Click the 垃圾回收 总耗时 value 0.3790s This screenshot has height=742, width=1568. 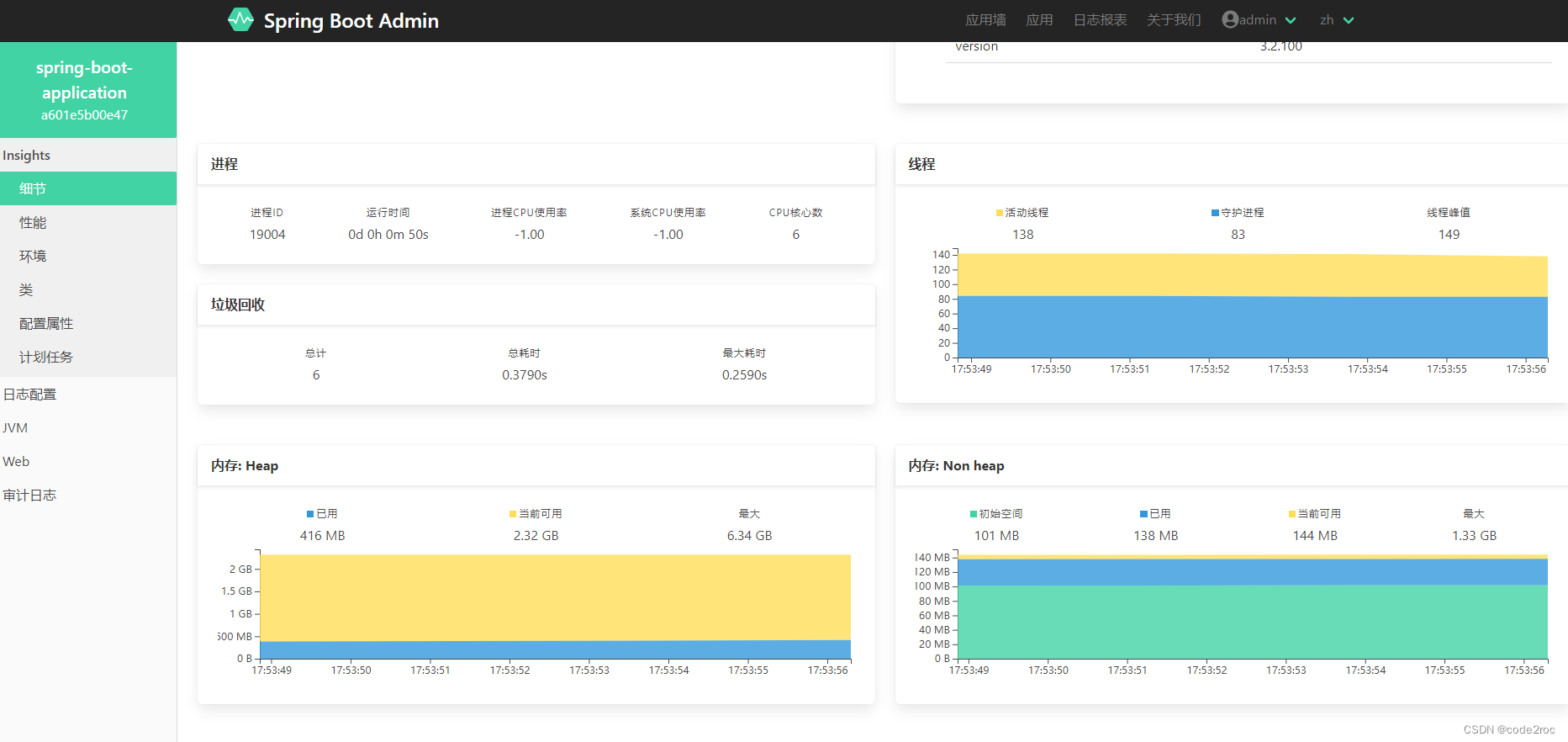[x=525, y=375]
